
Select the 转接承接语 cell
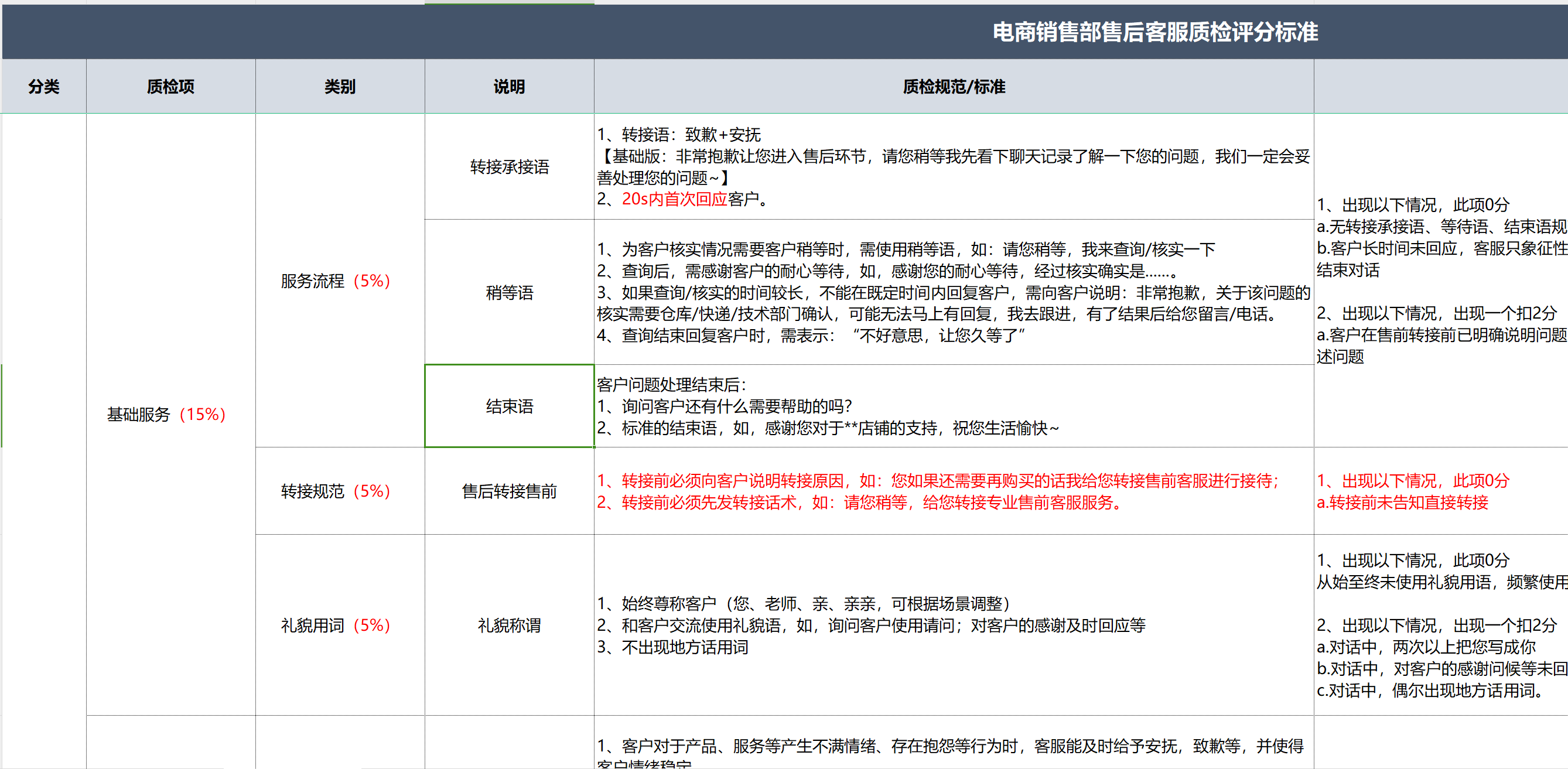509,166
